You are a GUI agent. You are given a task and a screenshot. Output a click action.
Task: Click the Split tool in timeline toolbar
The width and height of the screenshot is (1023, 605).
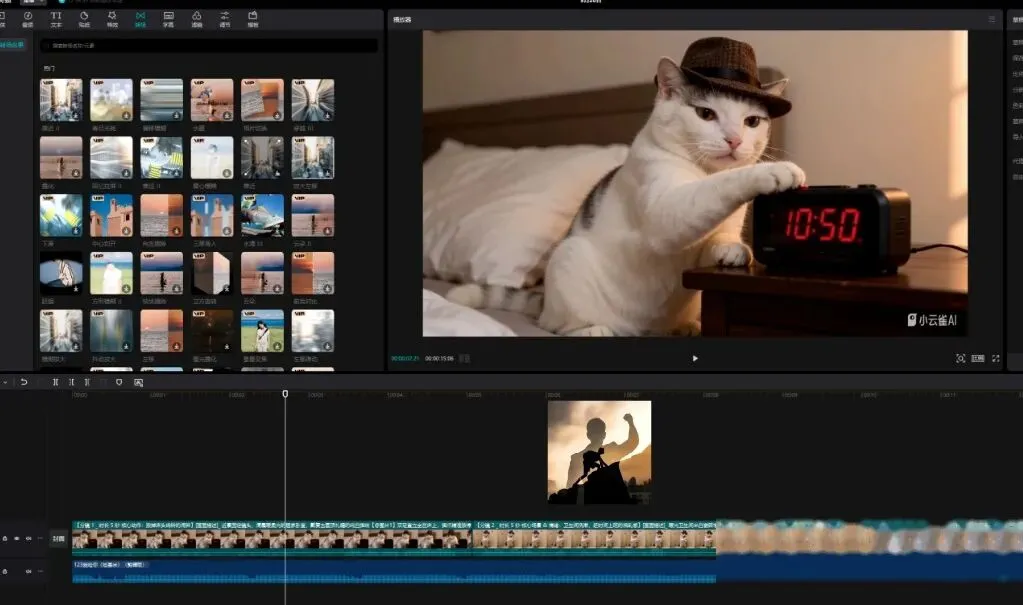(x=56, y=382)
